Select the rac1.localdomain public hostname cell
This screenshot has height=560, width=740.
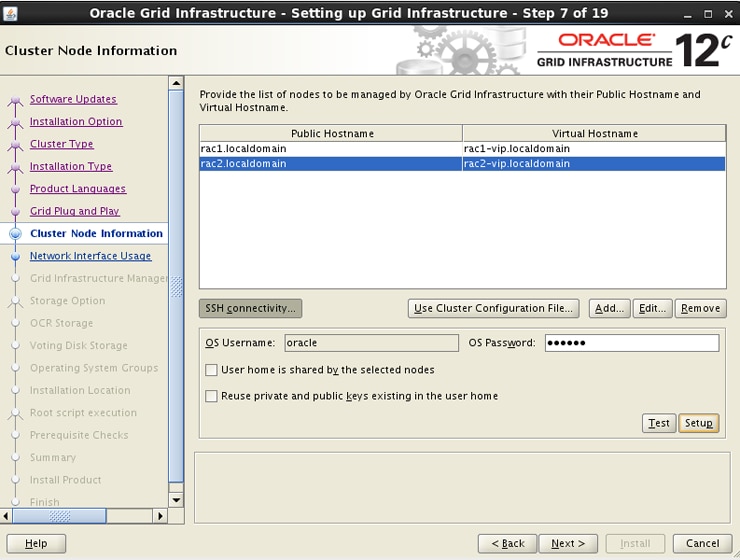coord(331,149)
